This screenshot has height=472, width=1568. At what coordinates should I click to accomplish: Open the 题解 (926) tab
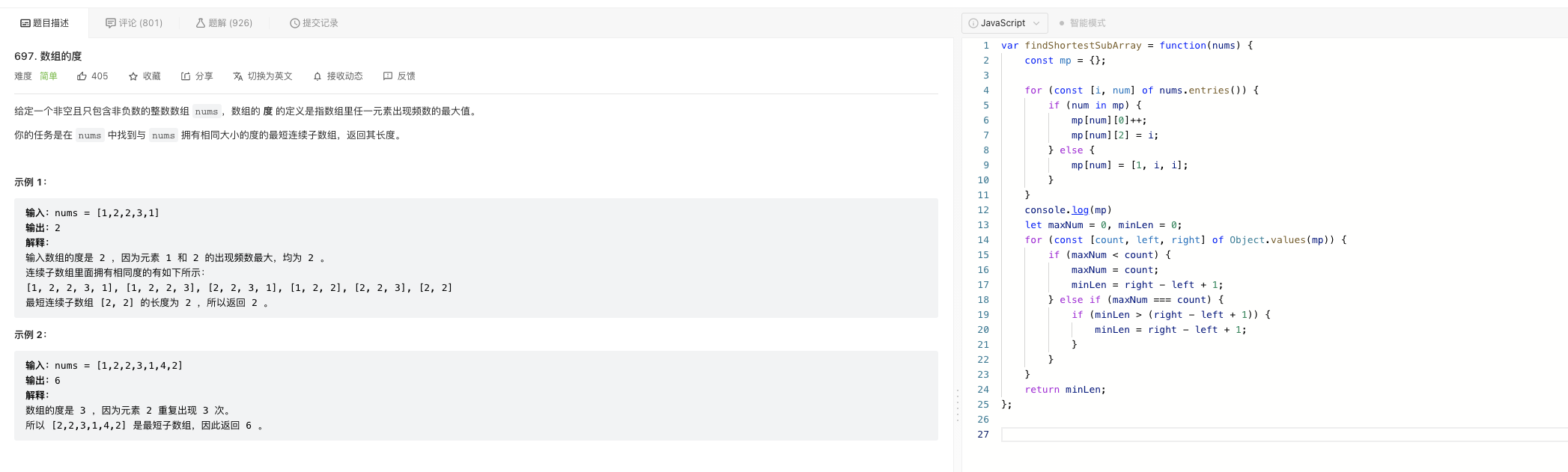(224, 23)
